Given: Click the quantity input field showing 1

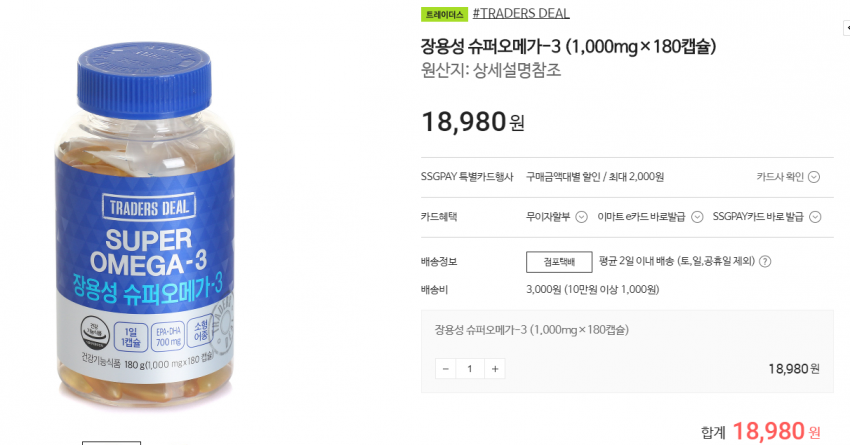Looking at the screenshot, I should [x=470, y=369].
